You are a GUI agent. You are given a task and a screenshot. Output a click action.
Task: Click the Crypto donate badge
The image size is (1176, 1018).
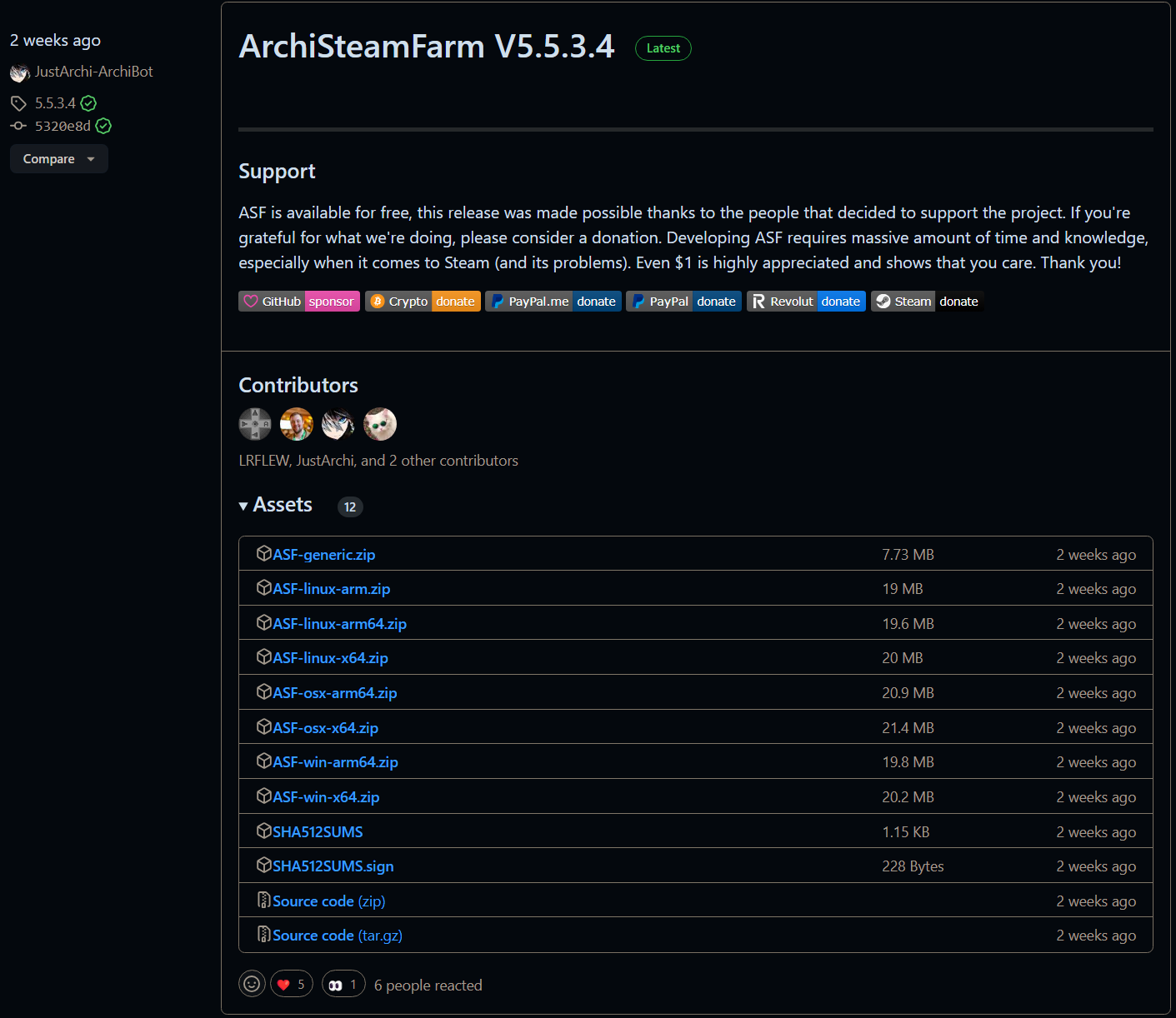click(423, 302)
